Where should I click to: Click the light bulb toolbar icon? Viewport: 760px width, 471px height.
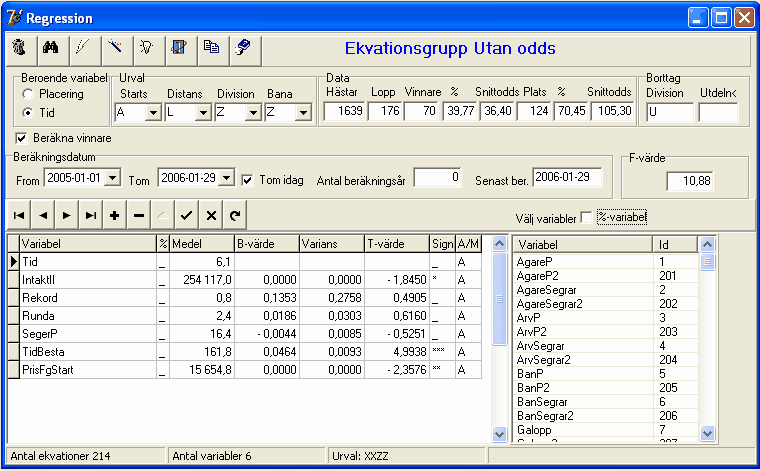click(147, 48)
